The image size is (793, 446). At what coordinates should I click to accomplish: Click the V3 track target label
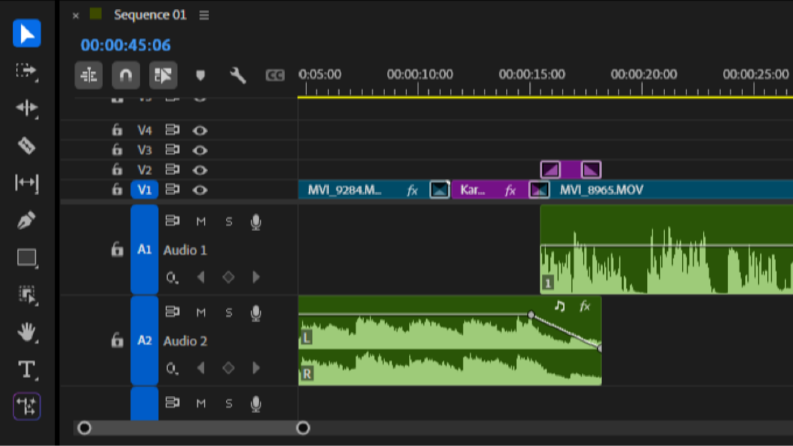tap(145, 150)
